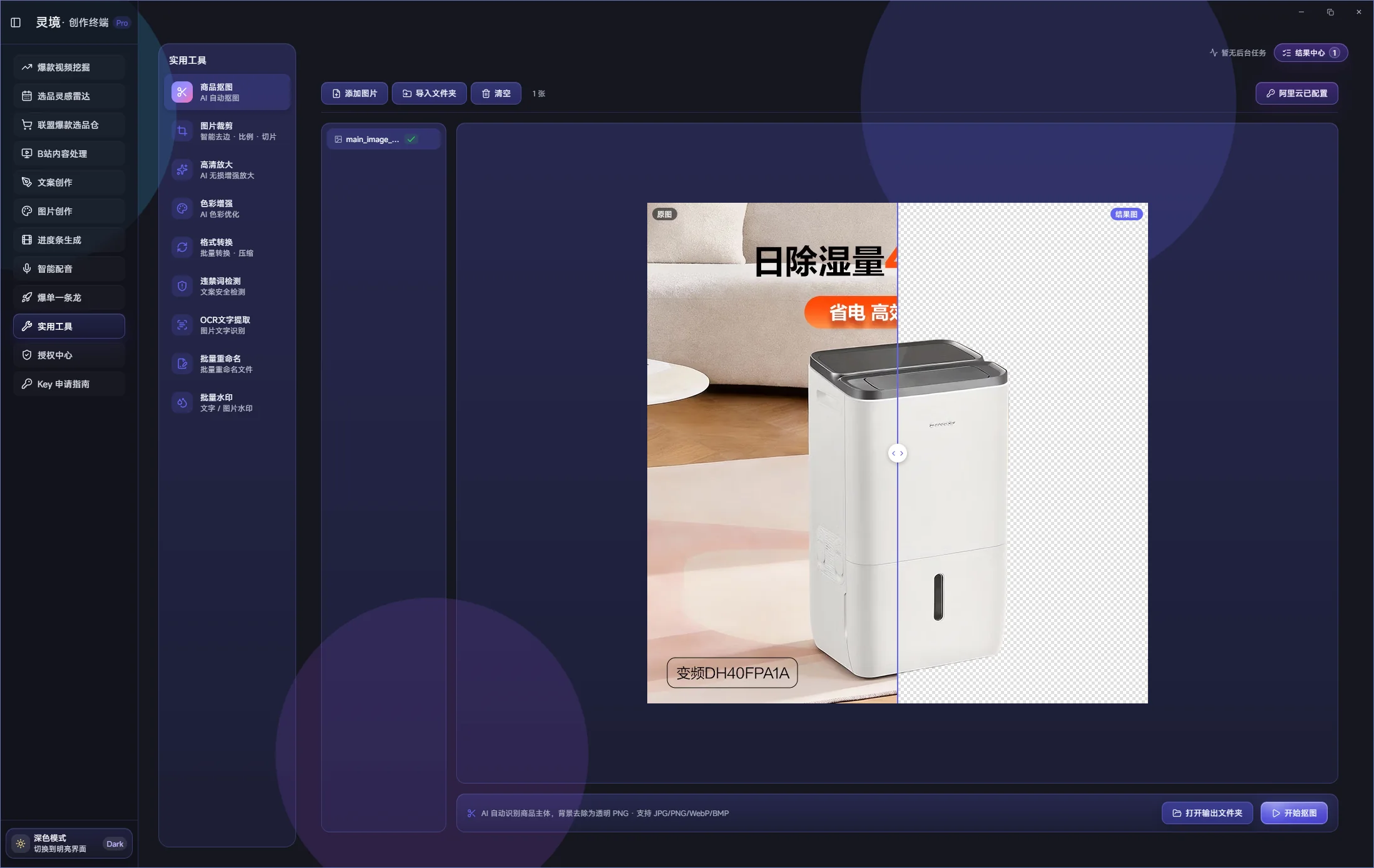This screenshot has width=1374, height=868.
Task: Click the sun icon in theme switcher
Action: 21,844
